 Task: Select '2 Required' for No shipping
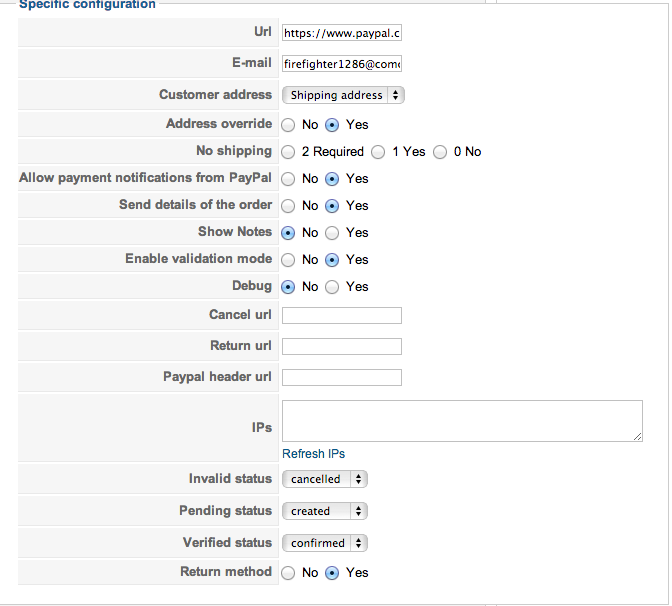pyautogui.click(x=288, y=152)
